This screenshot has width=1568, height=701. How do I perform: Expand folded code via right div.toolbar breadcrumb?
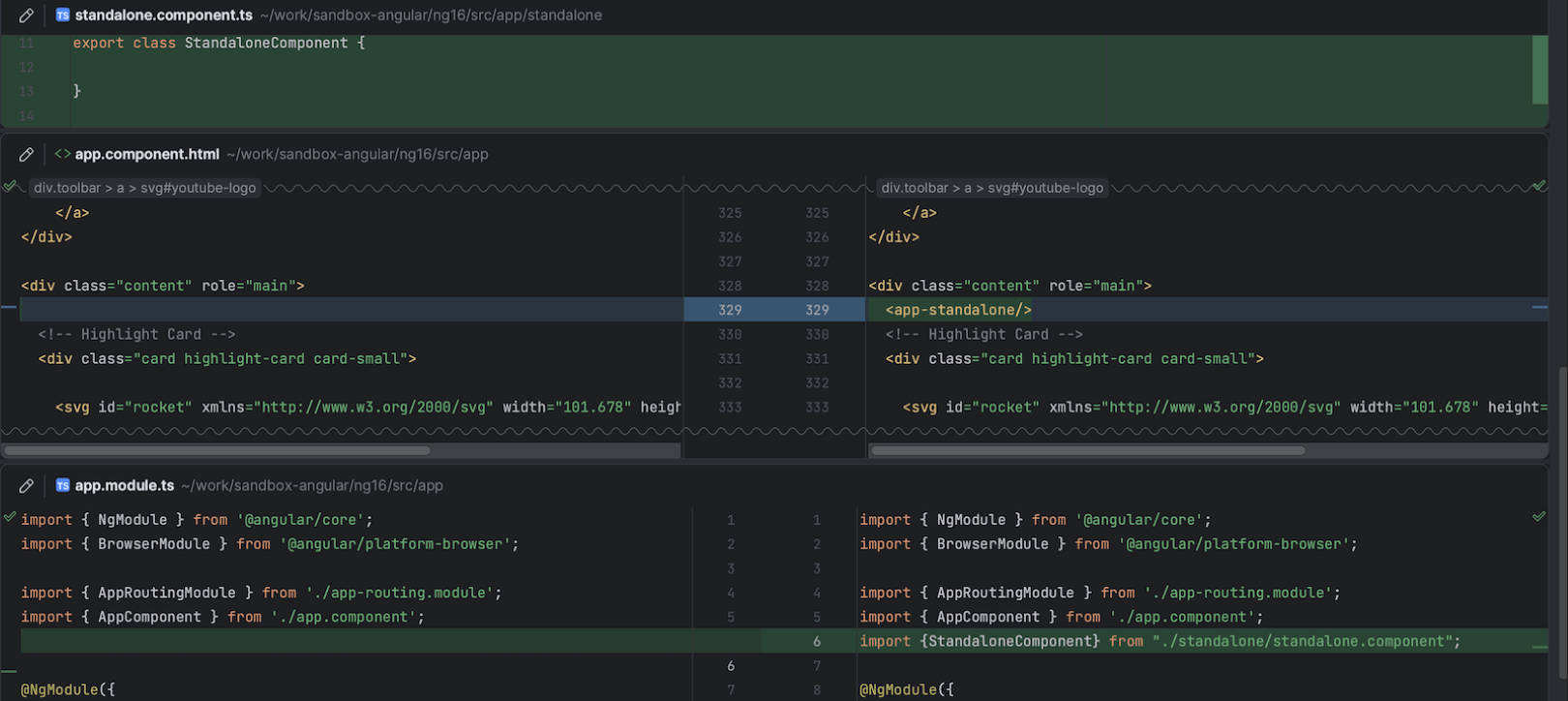click(991, 188)
